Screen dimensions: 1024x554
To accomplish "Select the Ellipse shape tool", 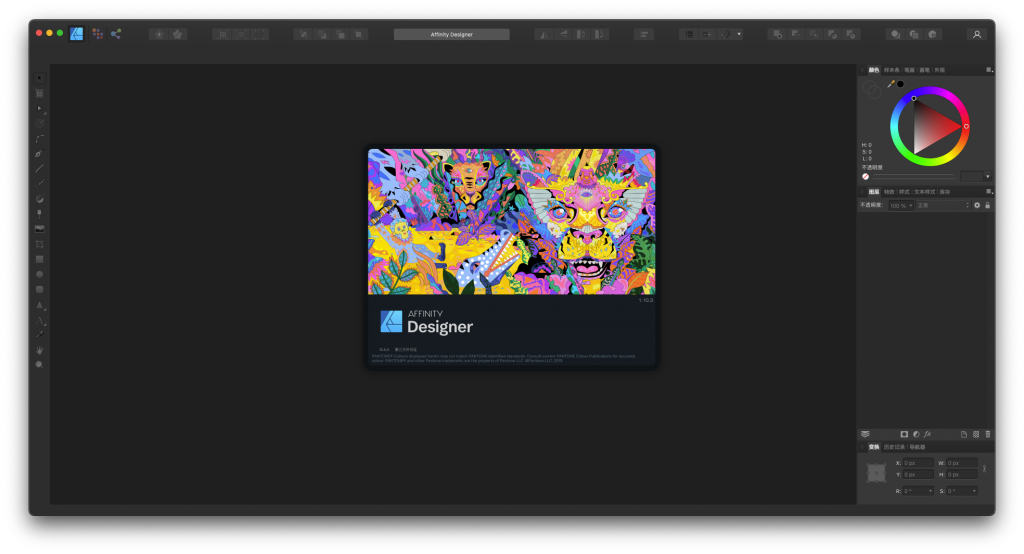I will click(x=39, y=274).
